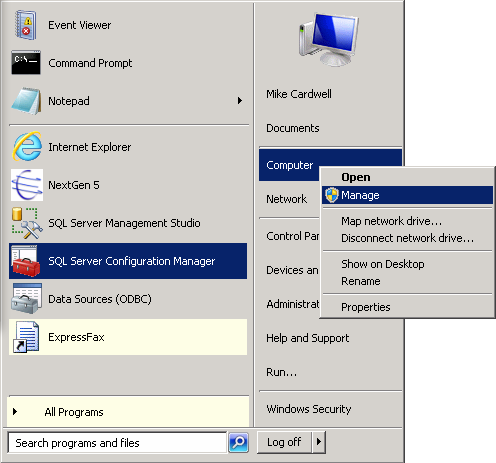
Task: Open the Run... dialog
Action: (x=281, y=372)
